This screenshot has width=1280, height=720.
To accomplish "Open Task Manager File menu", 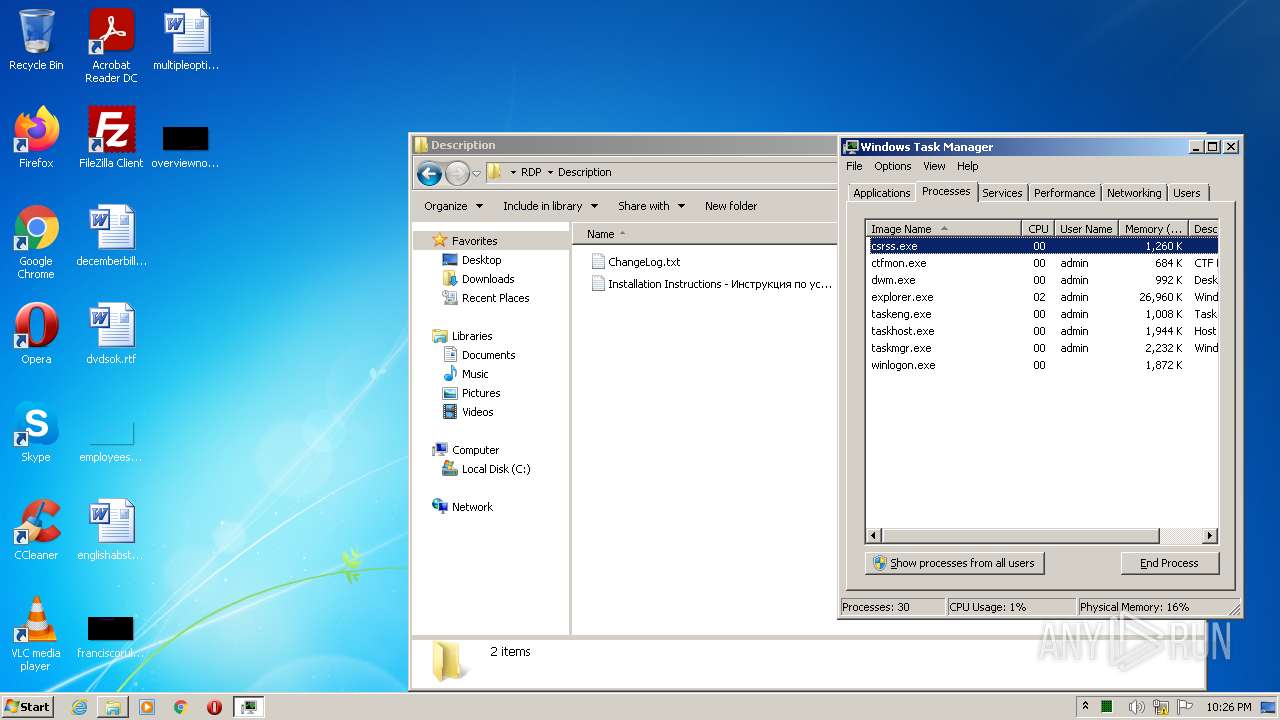I will [x=854, y=166].
